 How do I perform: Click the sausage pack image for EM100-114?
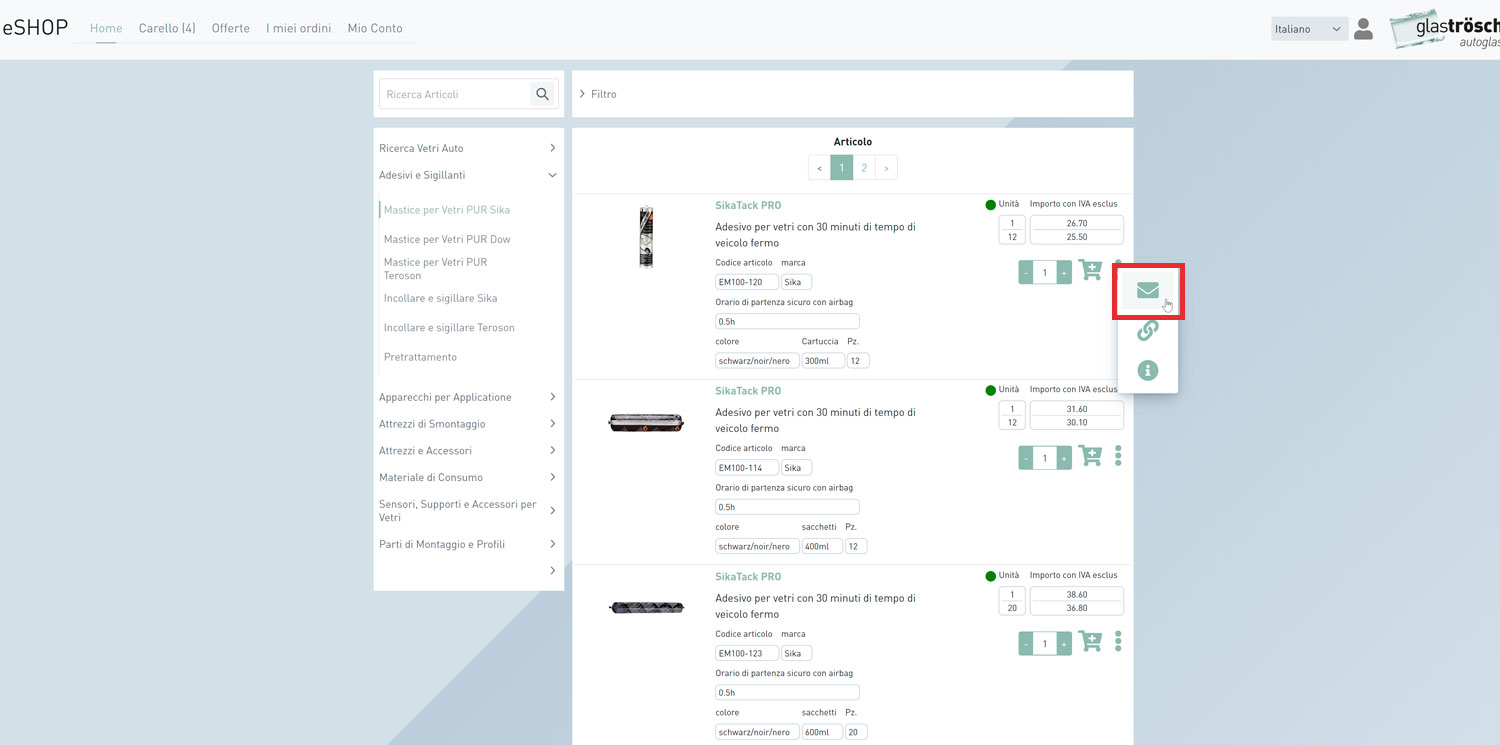(x=646, y=423)
